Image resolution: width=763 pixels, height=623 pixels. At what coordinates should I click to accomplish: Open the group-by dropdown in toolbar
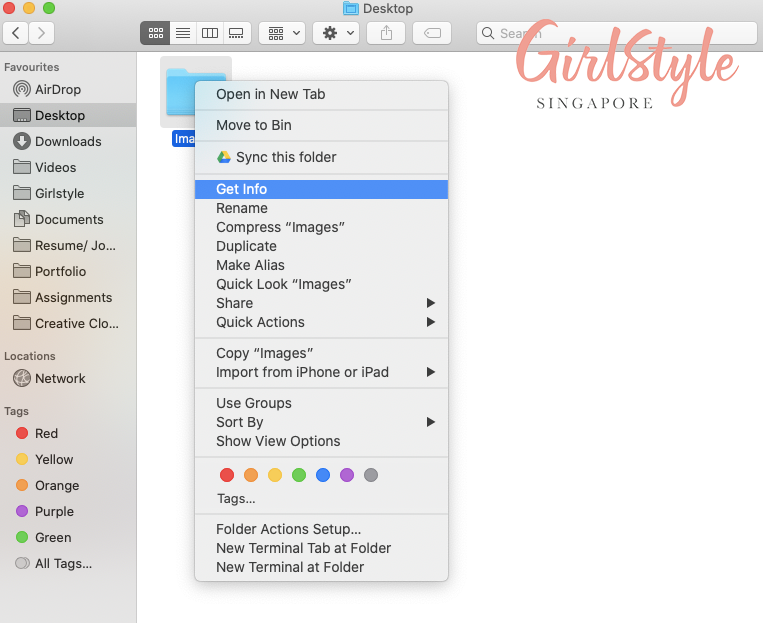pyautogui.click(x=282, y=33)
